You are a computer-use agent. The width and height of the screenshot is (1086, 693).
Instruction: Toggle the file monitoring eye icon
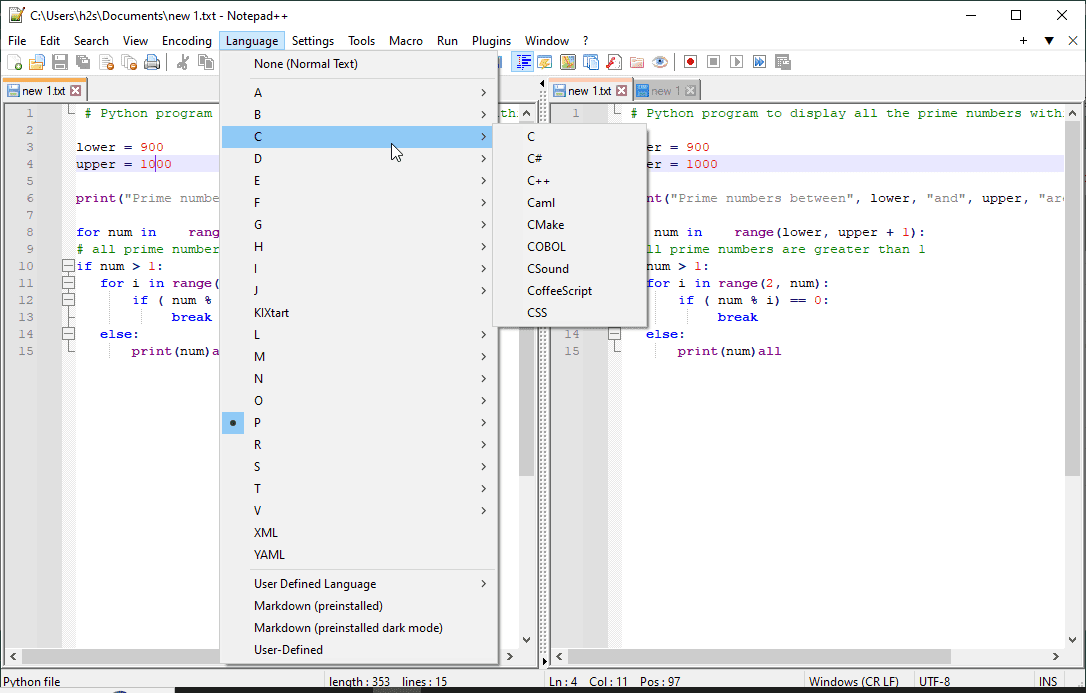click(x=660, y=62)
